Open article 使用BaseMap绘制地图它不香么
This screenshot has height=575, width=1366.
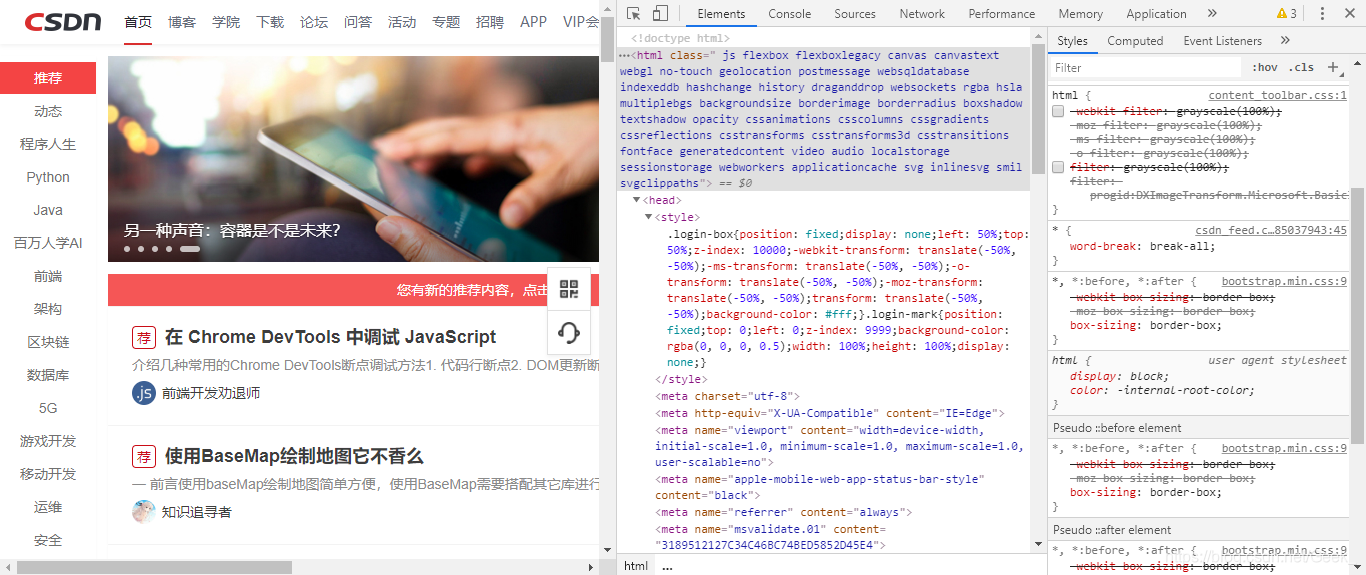coord(294,456)
